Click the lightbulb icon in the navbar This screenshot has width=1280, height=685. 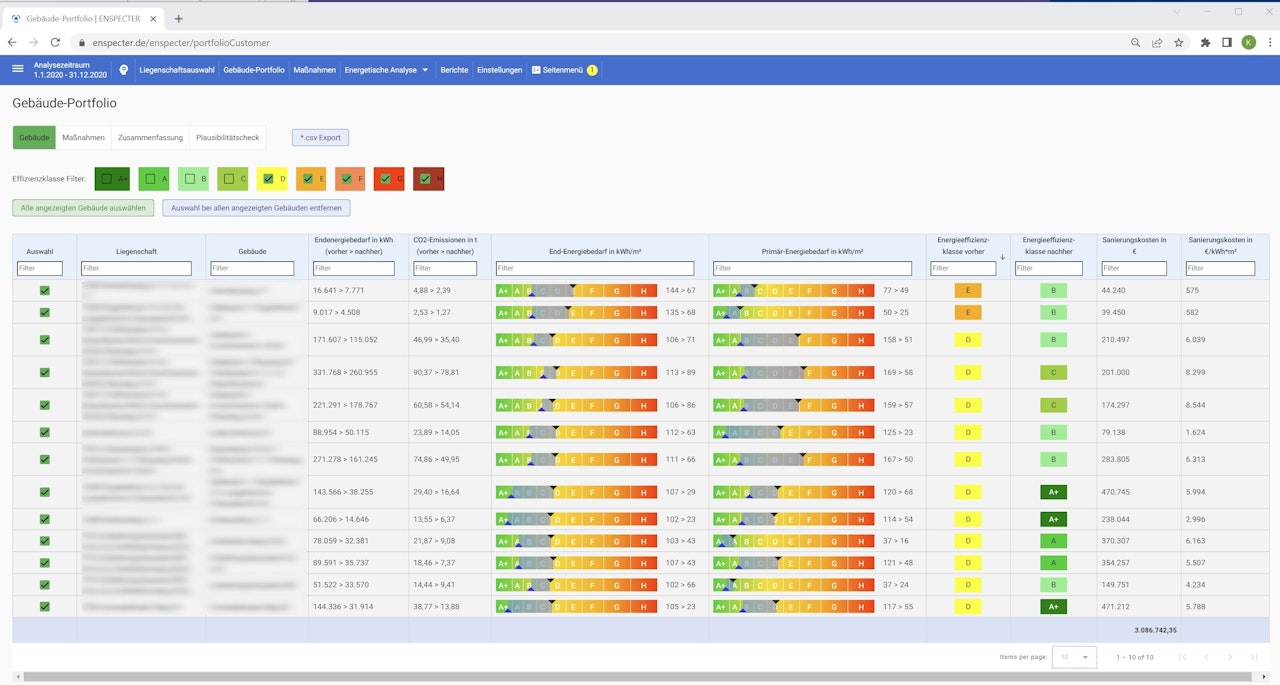(x=124, y=70)
